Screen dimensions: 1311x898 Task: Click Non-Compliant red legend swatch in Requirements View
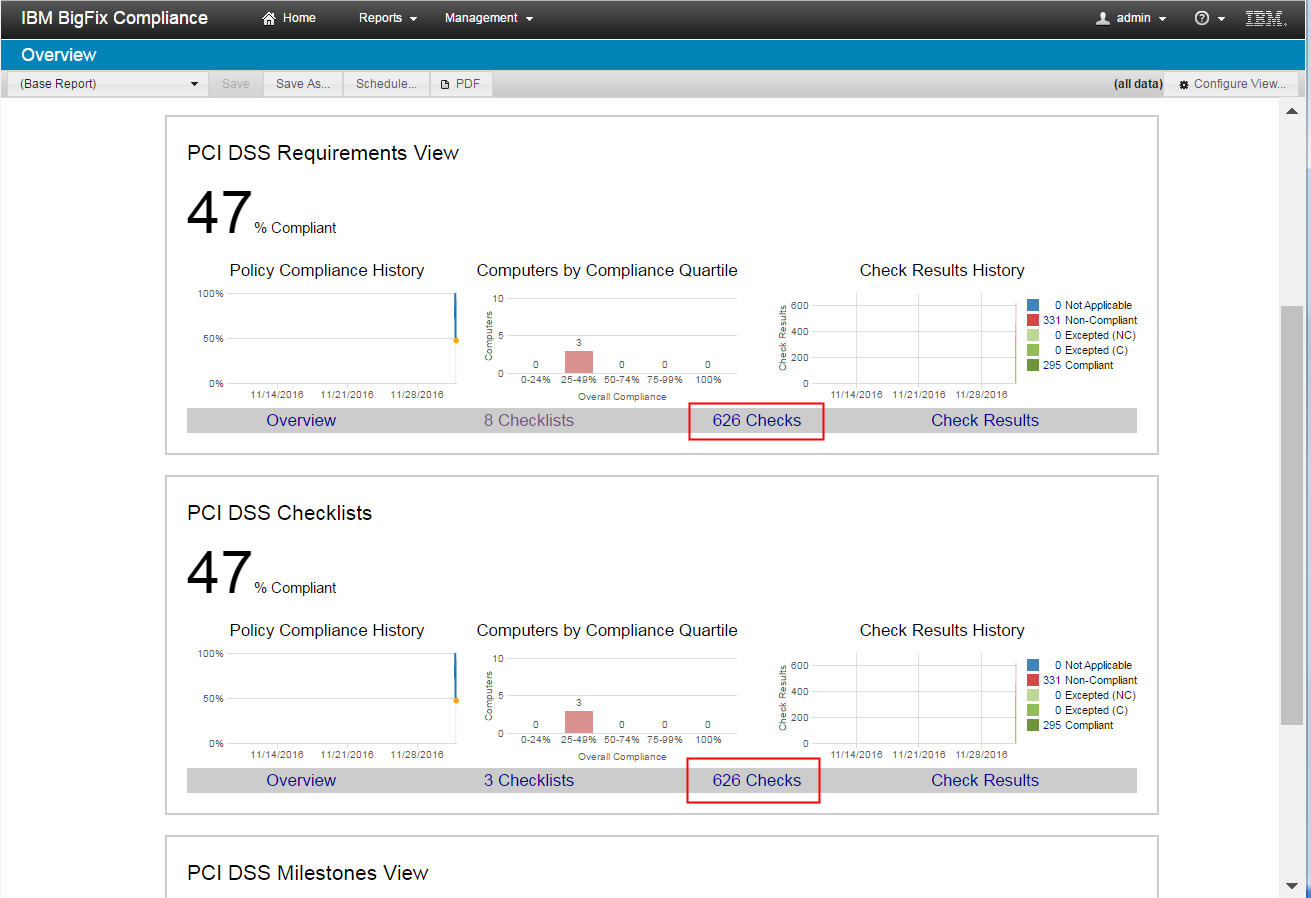point(1033,320)
